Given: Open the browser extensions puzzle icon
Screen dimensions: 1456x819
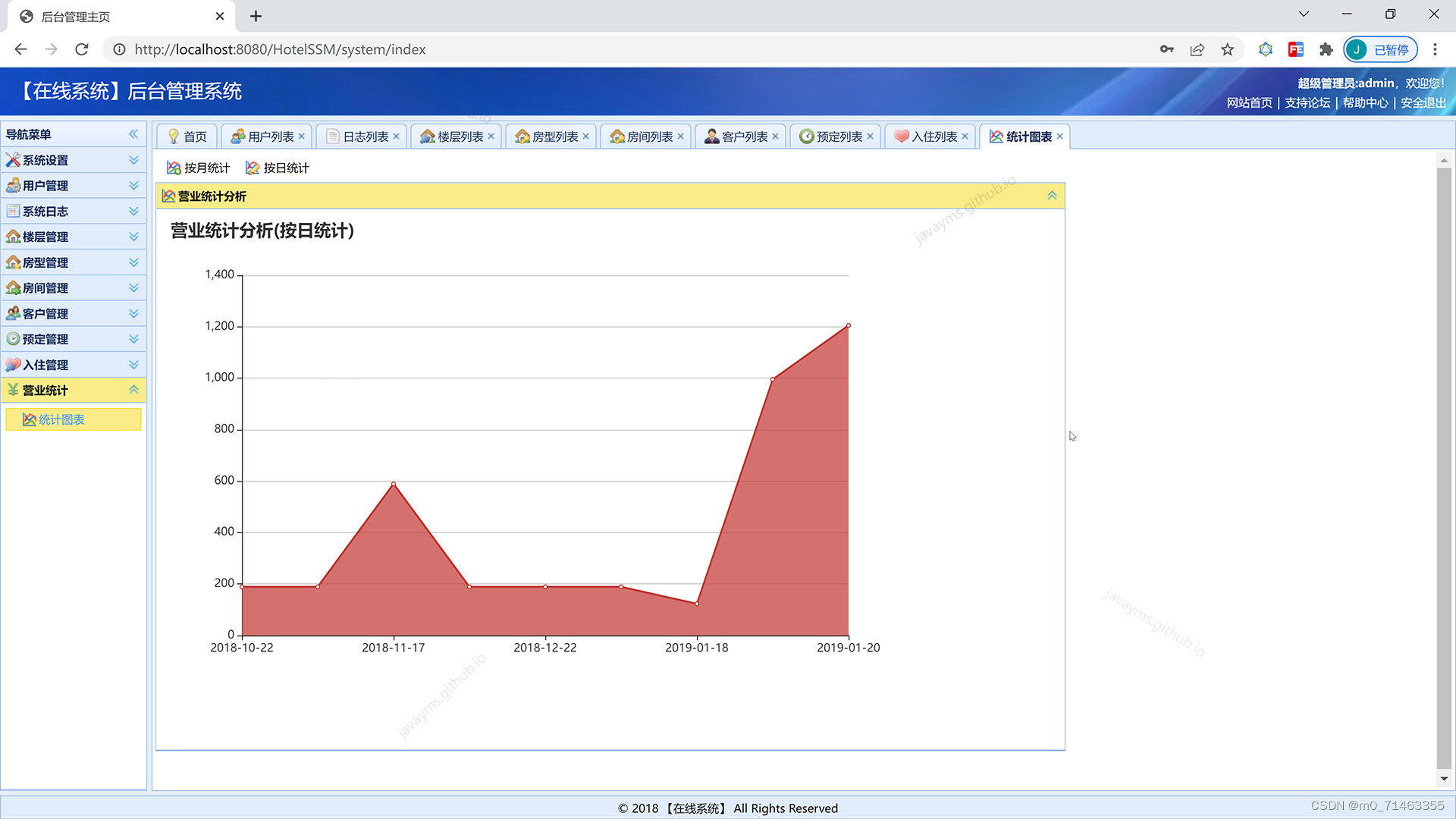Looking at the screenshot, I should point(1326,49).
